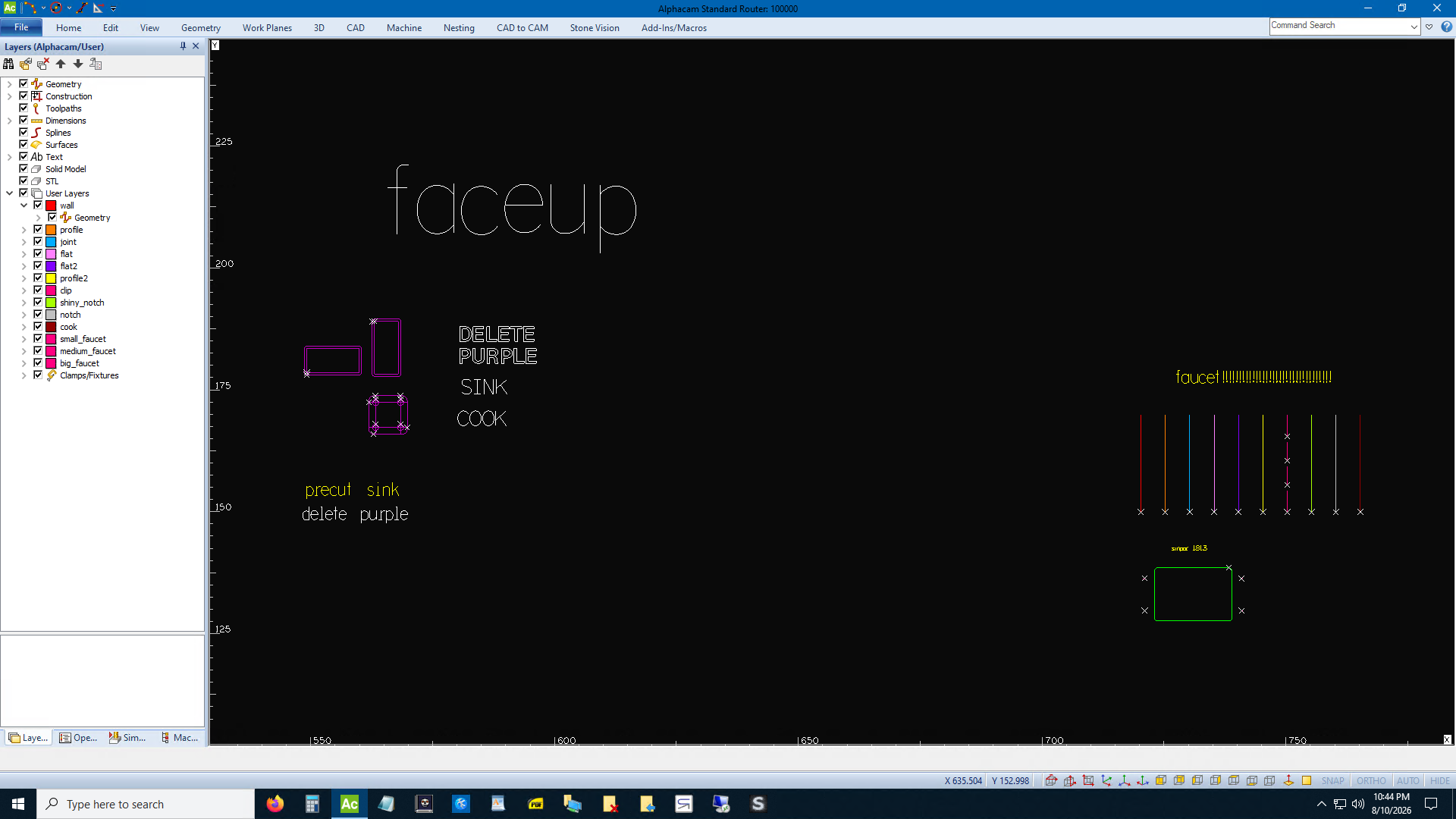Click the binoculars find icon in Layers panel
The height and width of the screenshot is (819, 1456).
point(8,64)
